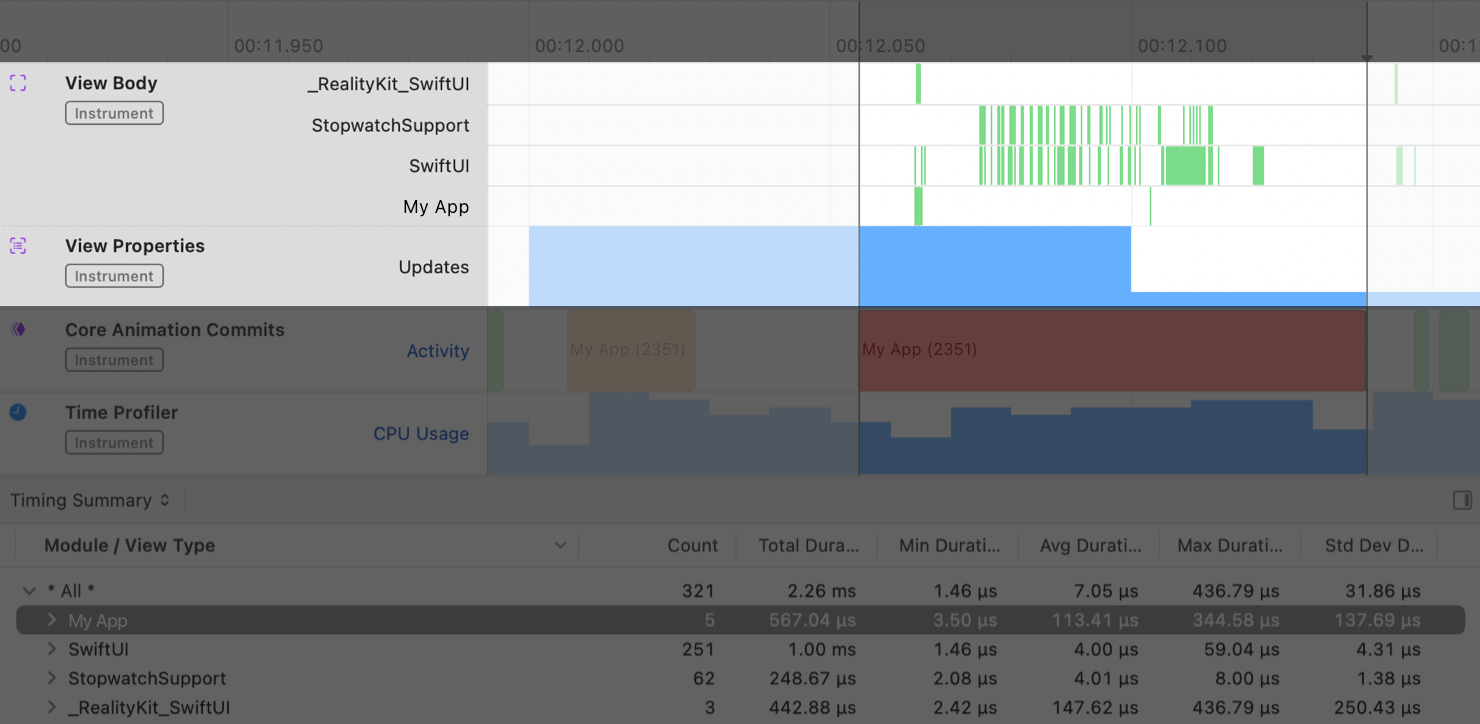This screenshot has width=1480, height=724.
Task: Open the Module / View Type column dropdown
Action: (560, 545)
